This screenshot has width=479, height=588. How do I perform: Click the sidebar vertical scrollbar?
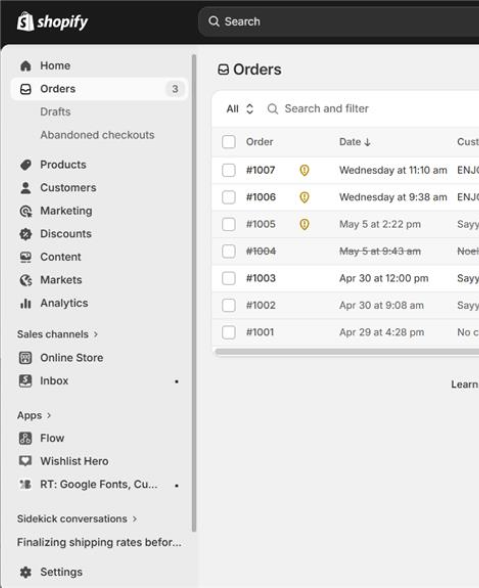pyautogui.click(x=194, y=293)
